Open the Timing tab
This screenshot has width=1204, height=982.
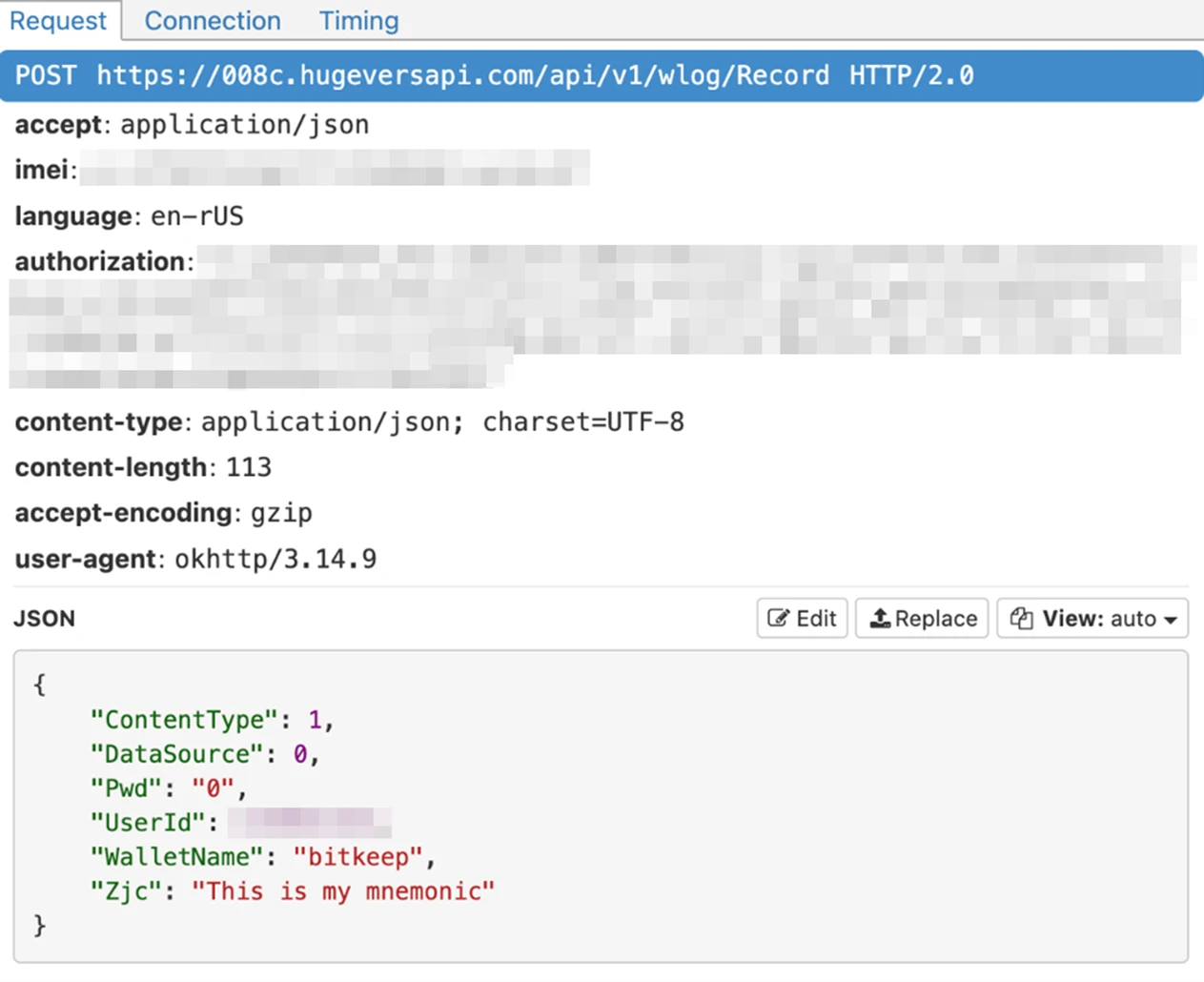358,21
